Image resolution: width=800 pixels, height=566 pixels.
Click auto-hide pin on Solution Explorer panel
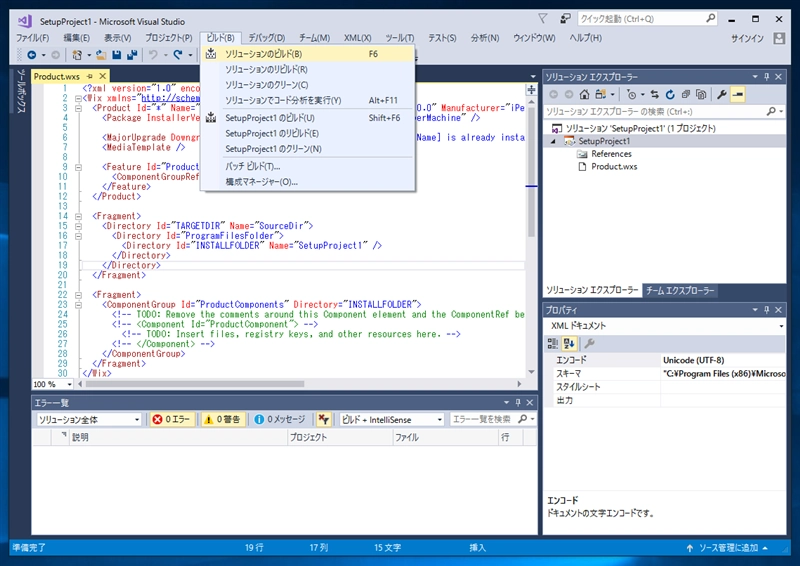766,77
